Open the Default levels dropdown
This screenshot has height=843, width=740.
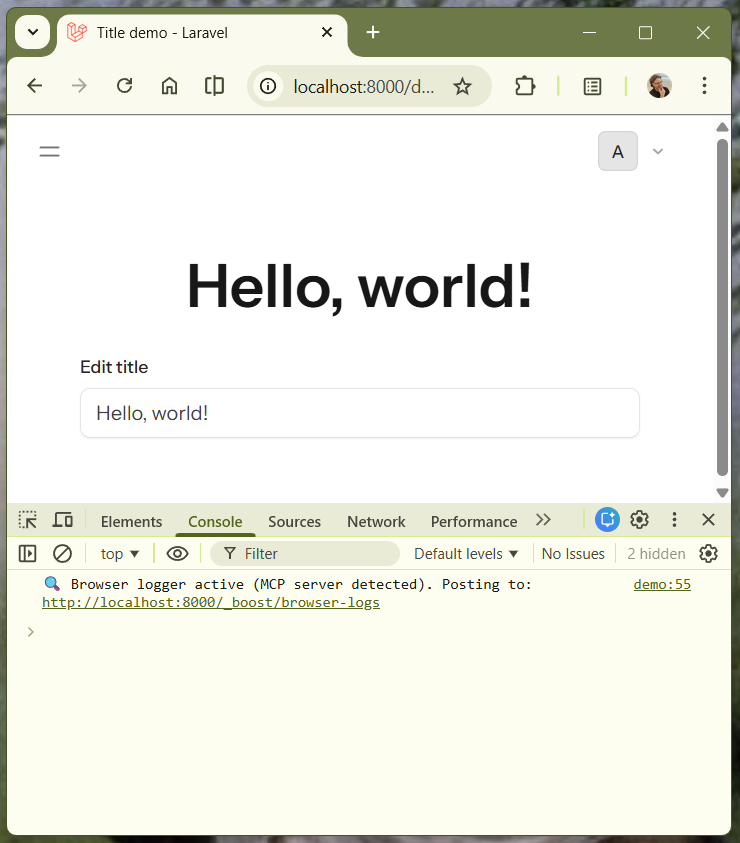466,553
